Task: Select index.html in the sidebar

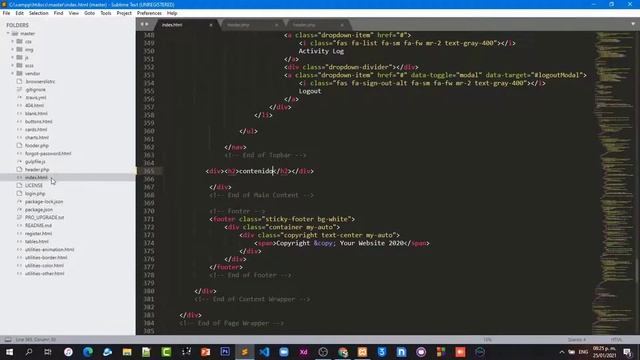Action: (x=36, y=178)
